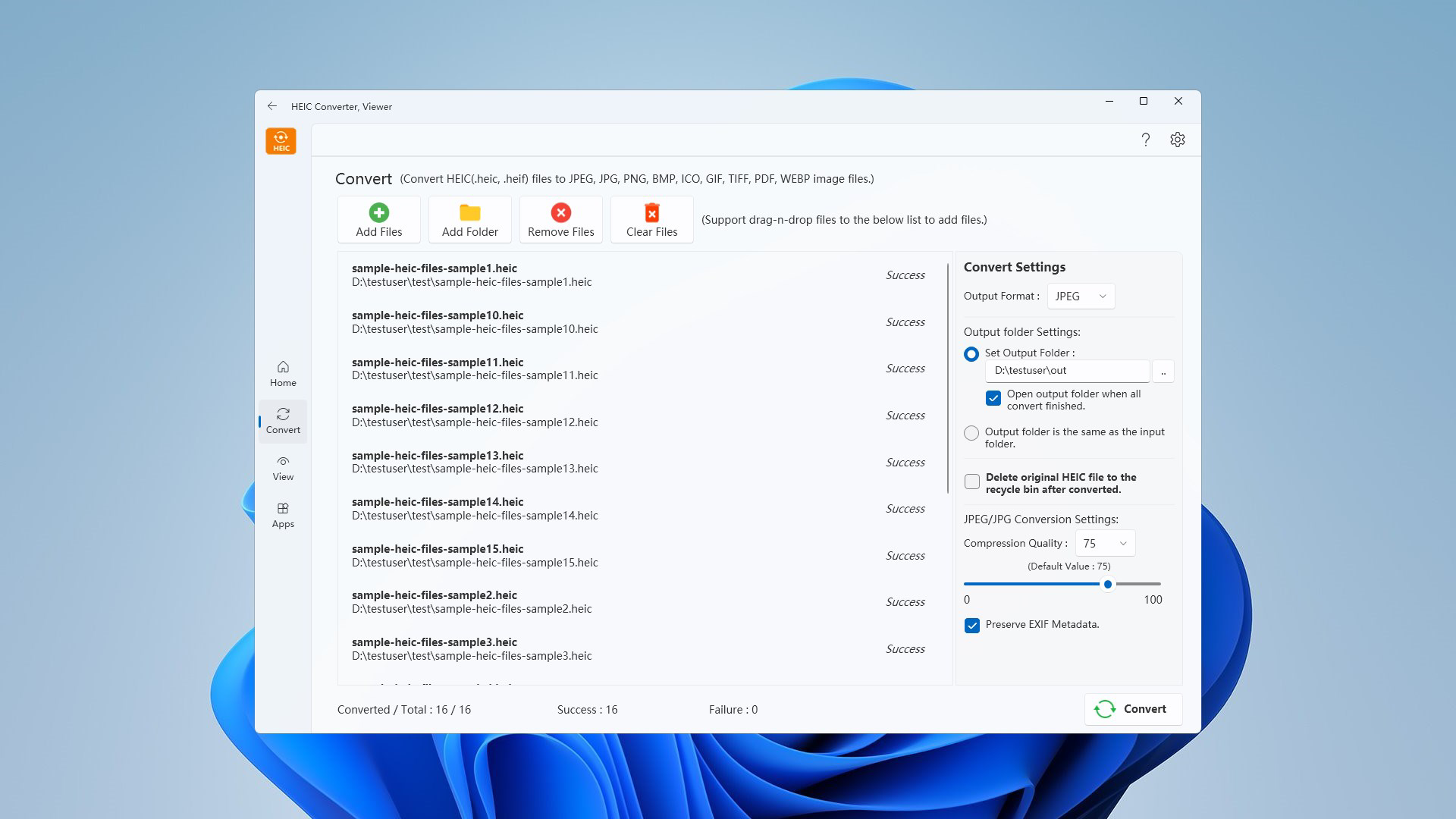The width and height of the screenshot is (1456, 819).
Task: Select sample-heic-files-sample14.heic row
Action: click(x=642, y=509)
